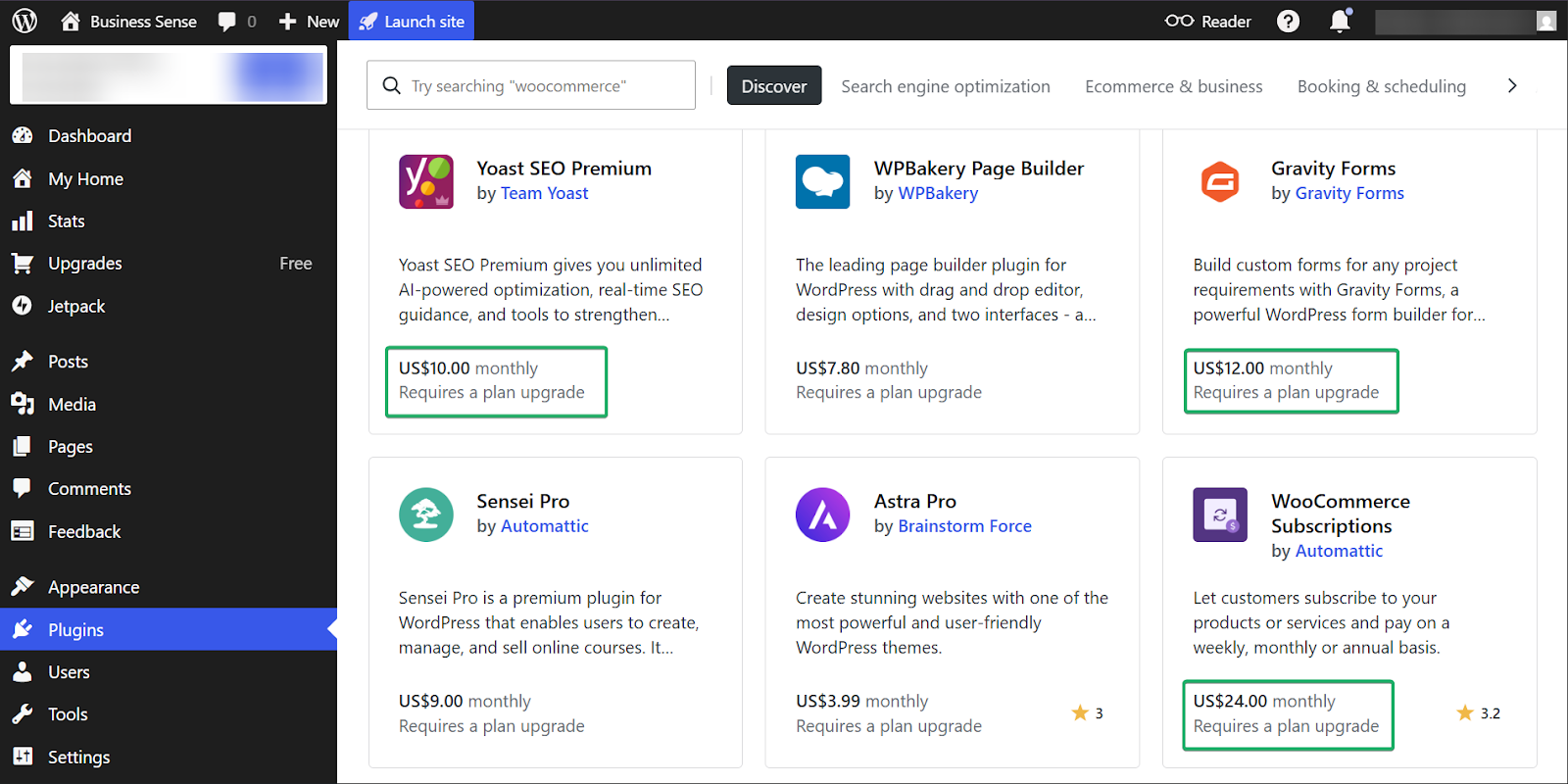Select Search engine optimization category

point(946,86)
